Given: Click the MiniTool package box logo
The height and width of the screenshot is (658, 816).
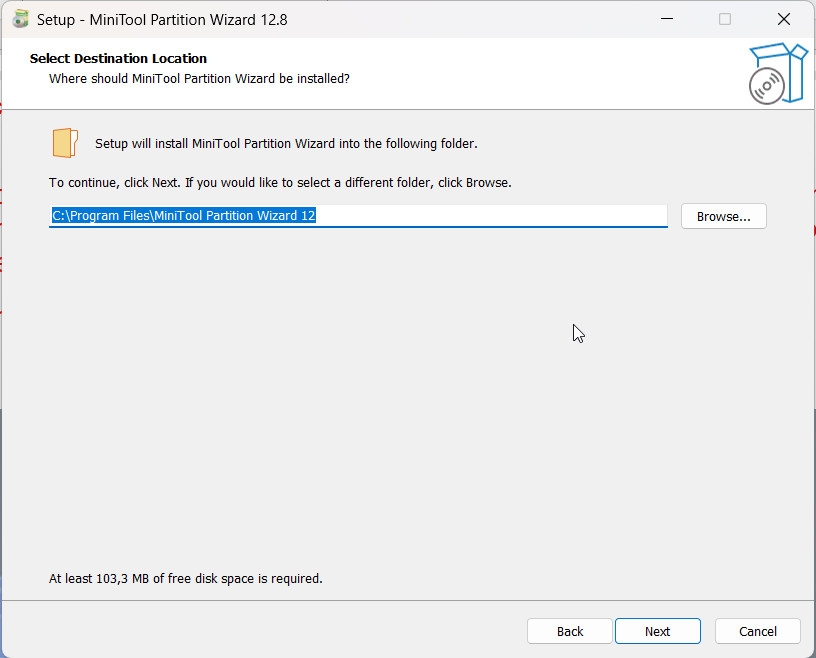Looking at the screenshot, I should coord(778,73).
